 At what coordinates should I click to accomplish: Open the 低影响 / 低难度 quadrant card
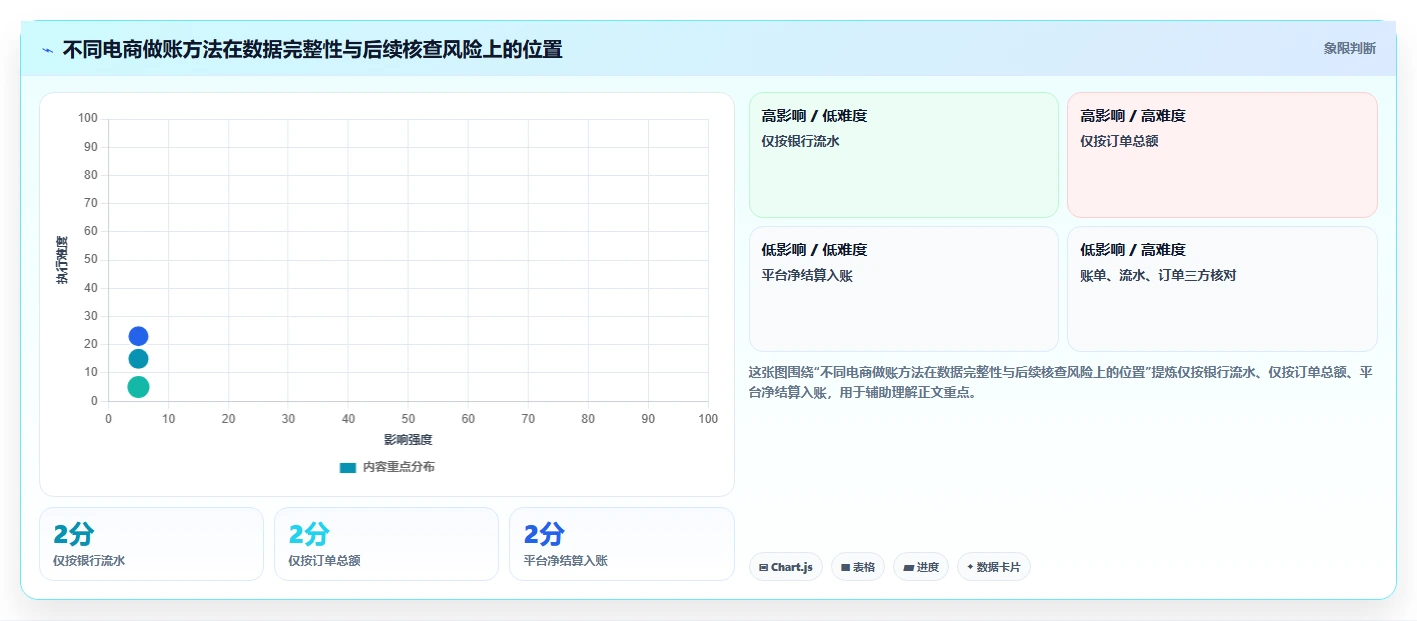pos(904,289)
